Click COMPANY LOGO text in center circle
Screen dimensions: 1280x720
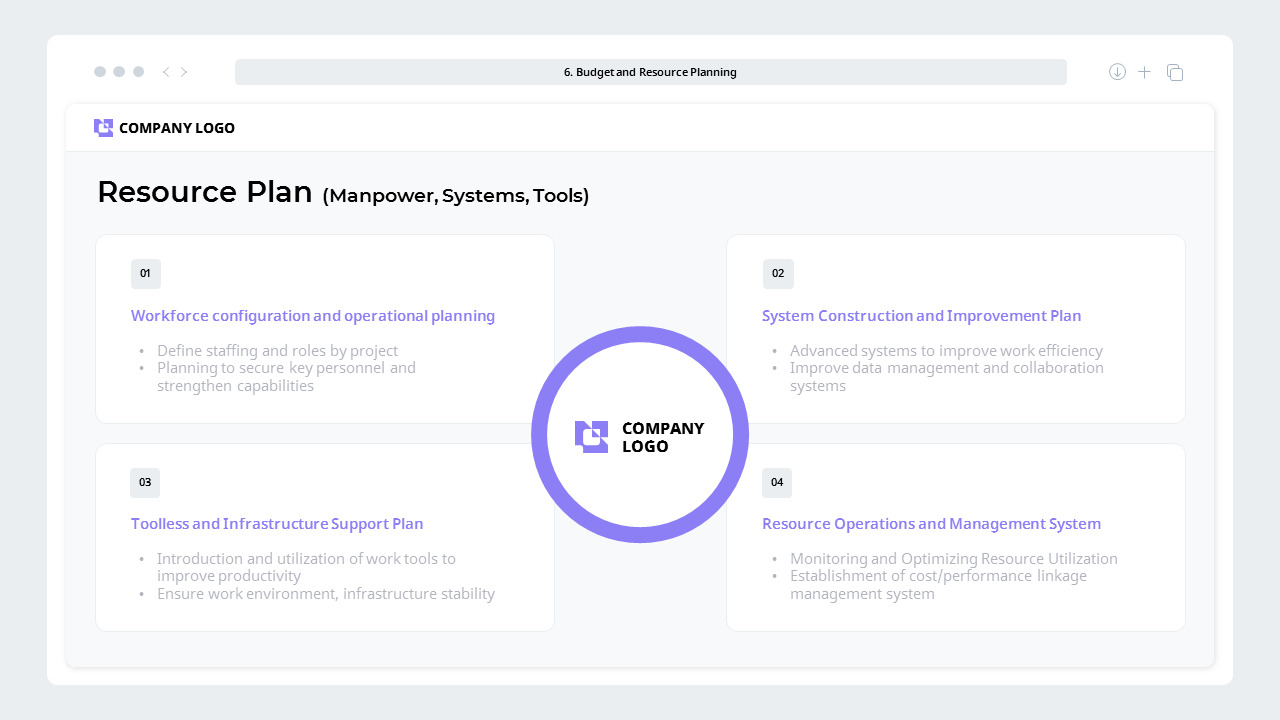[663, 437]
